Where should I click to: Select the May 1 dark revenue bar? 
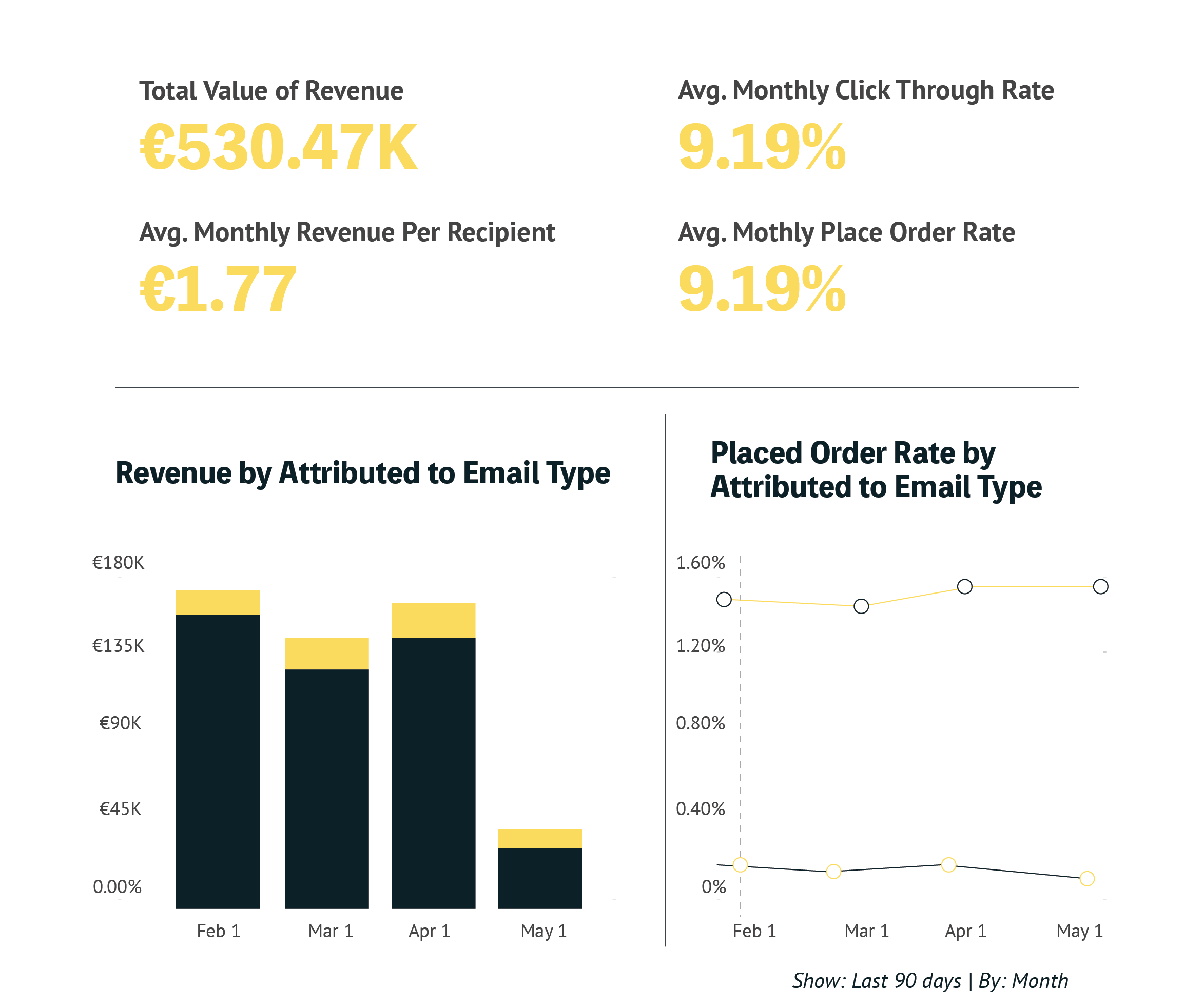(x=539, y=878)
